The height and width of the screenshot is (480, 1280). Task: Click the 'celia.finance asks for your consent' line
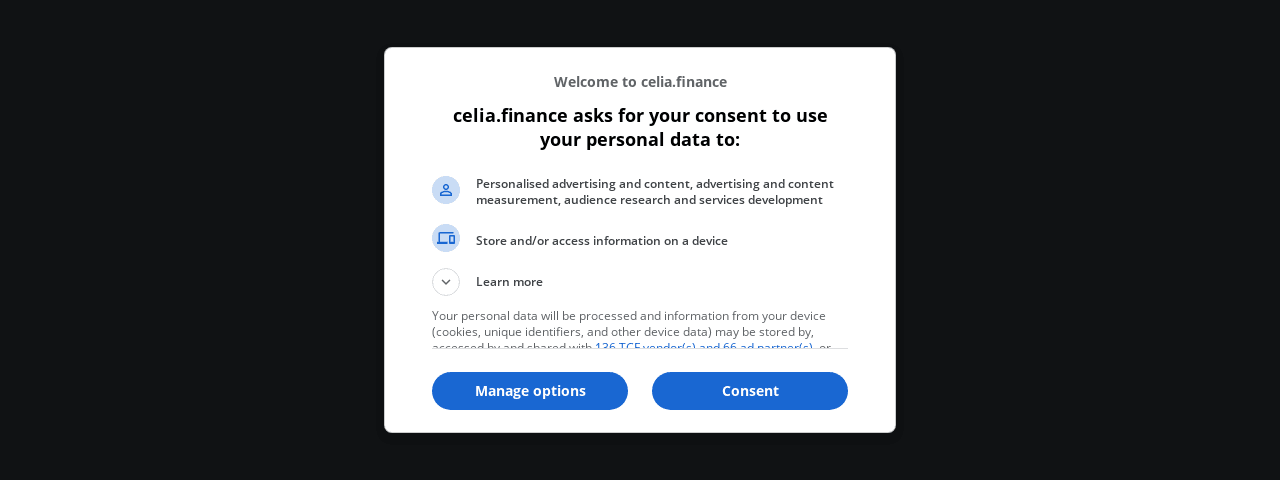[640, 115]
